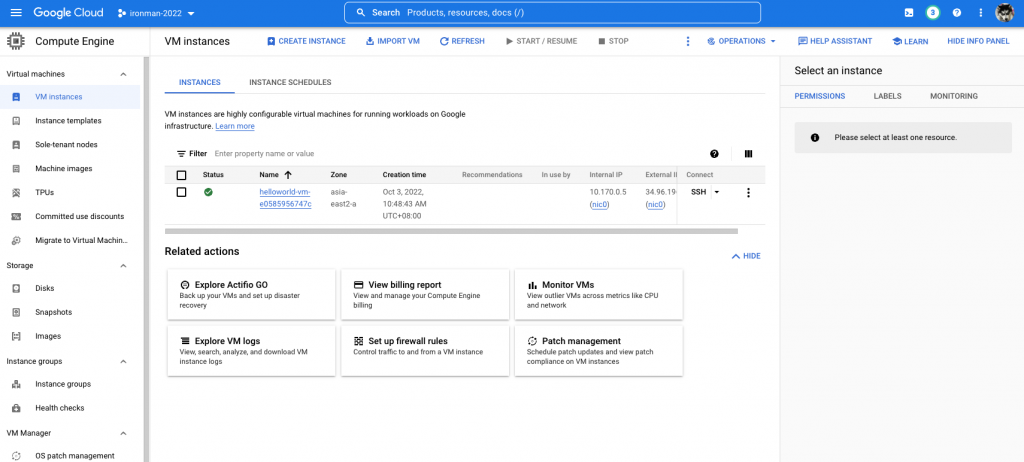1024x462 pixels.
Task: Open the Monitoring tab in the info panel
Action: click(953, 96)
